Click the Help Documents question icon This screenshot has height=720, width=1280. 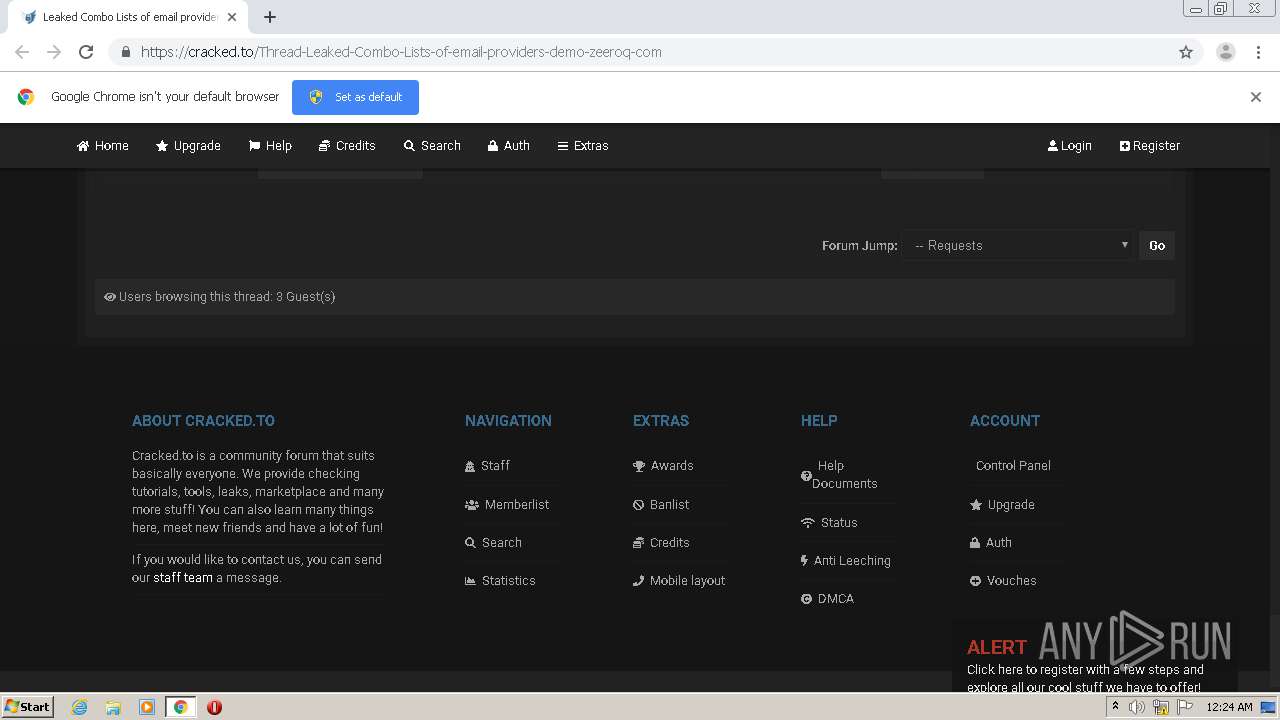point(806,476)
